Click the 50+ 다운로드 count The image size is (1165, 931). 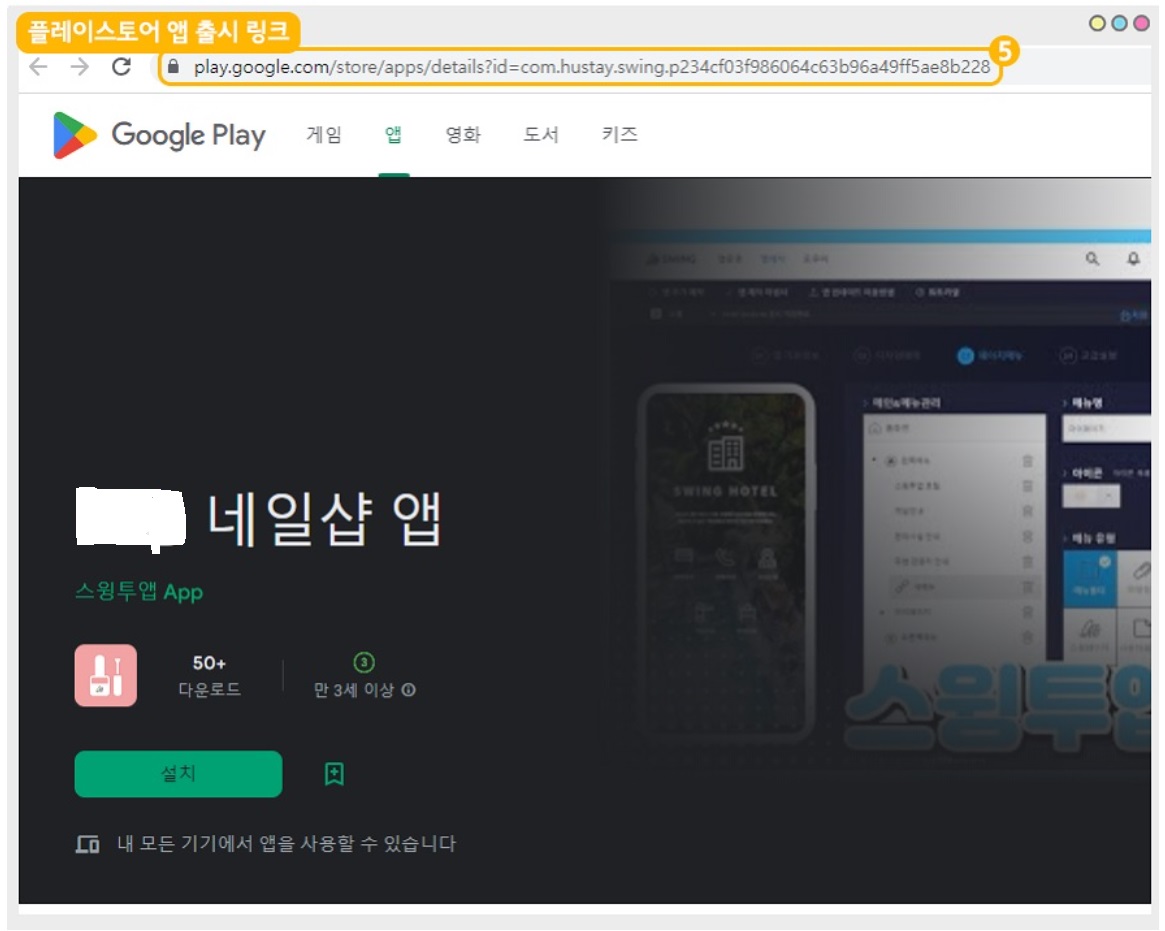(x=210, y=675)
